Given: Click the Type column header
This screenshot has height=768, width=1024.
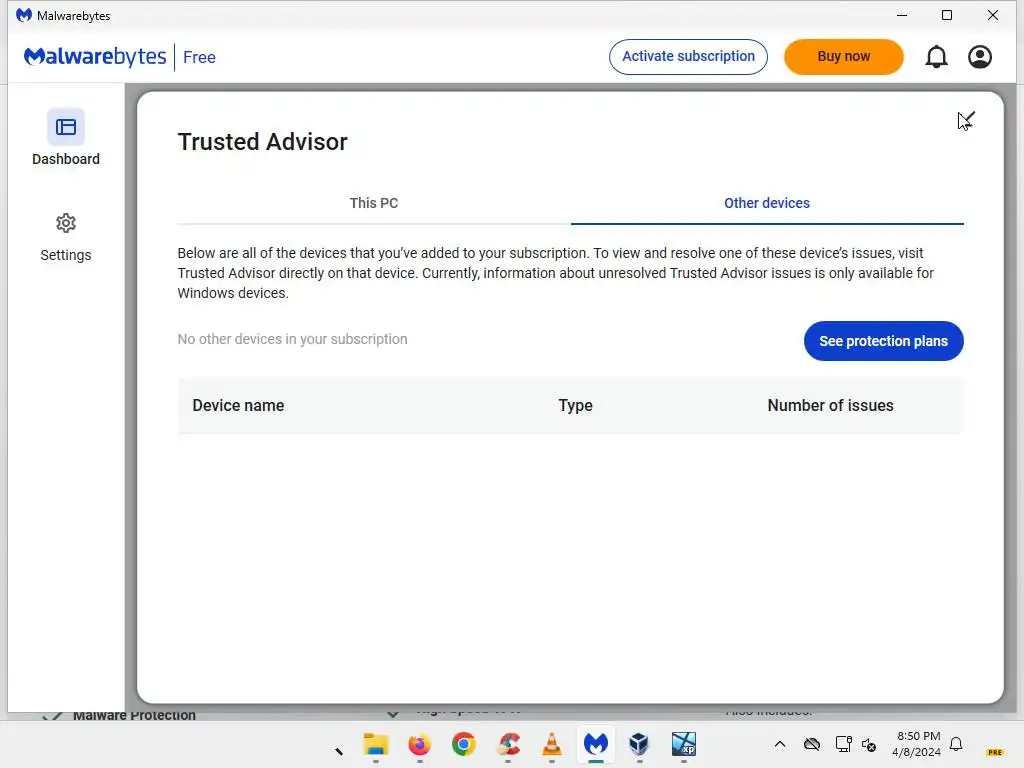Looking at the screenshot, I should coord(575,406).
